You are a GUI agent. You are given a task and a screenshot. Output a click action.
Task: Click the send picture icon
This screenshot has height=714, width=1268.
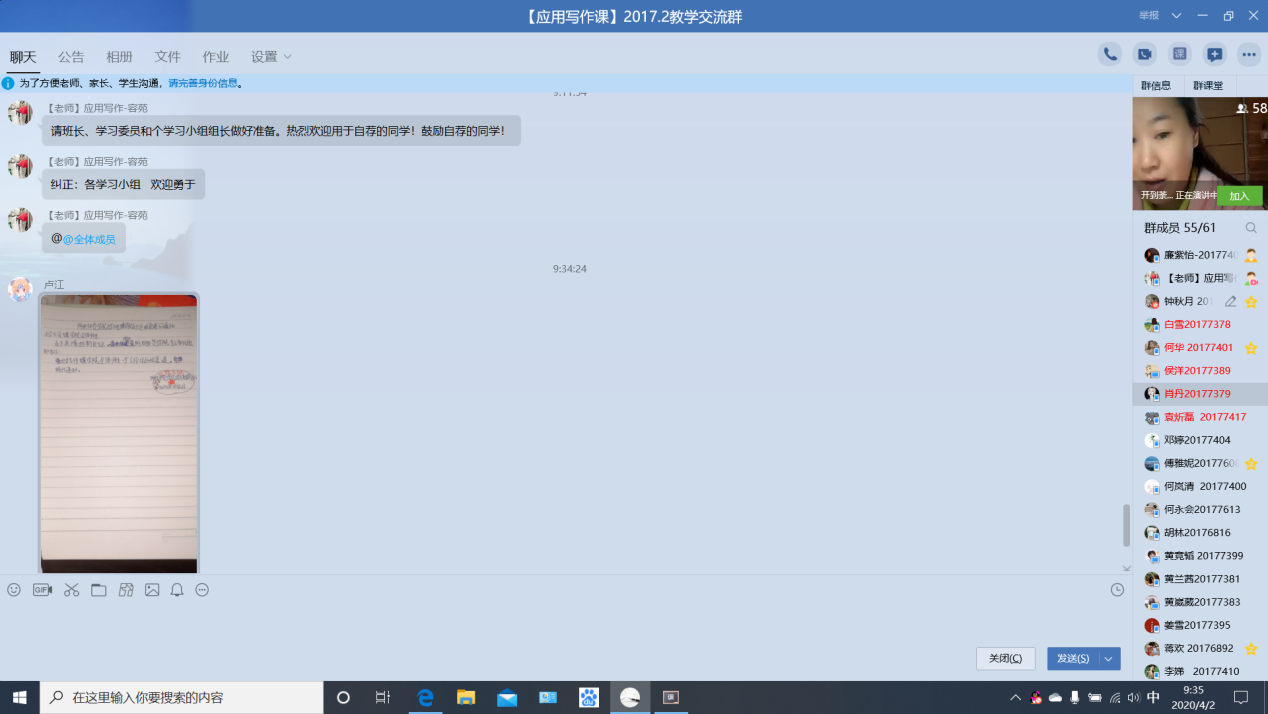152,590
